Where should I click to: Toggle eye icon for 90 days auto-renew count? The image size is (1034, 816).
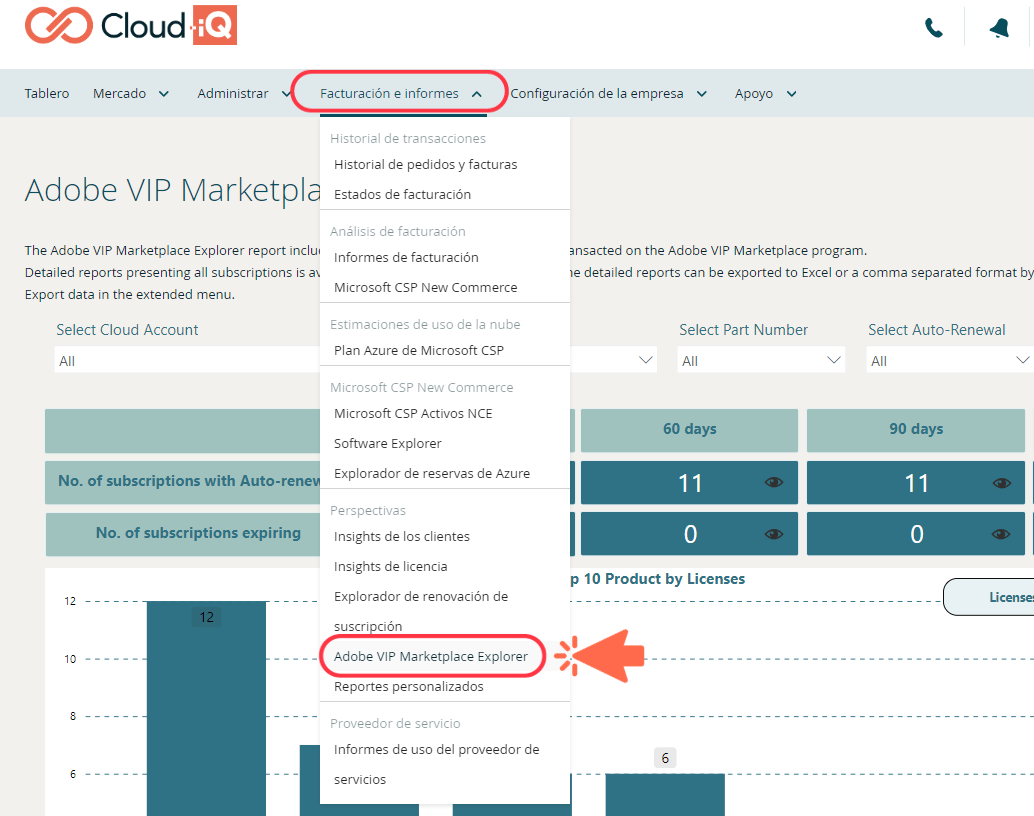[1001, 483]
